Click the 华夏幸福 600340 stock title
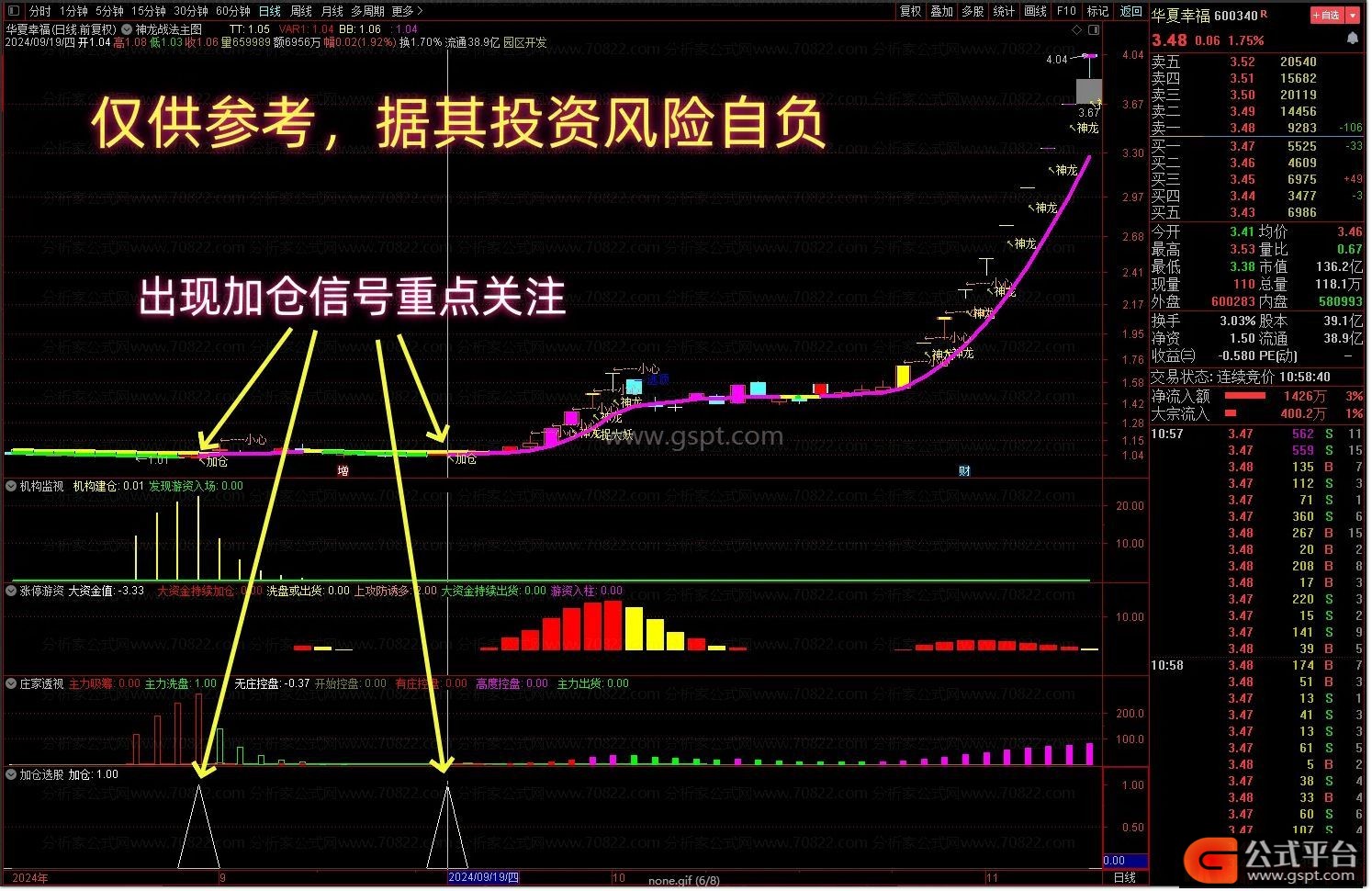The width and height of the screenshot is (1372, 891). click(1204, 16)
